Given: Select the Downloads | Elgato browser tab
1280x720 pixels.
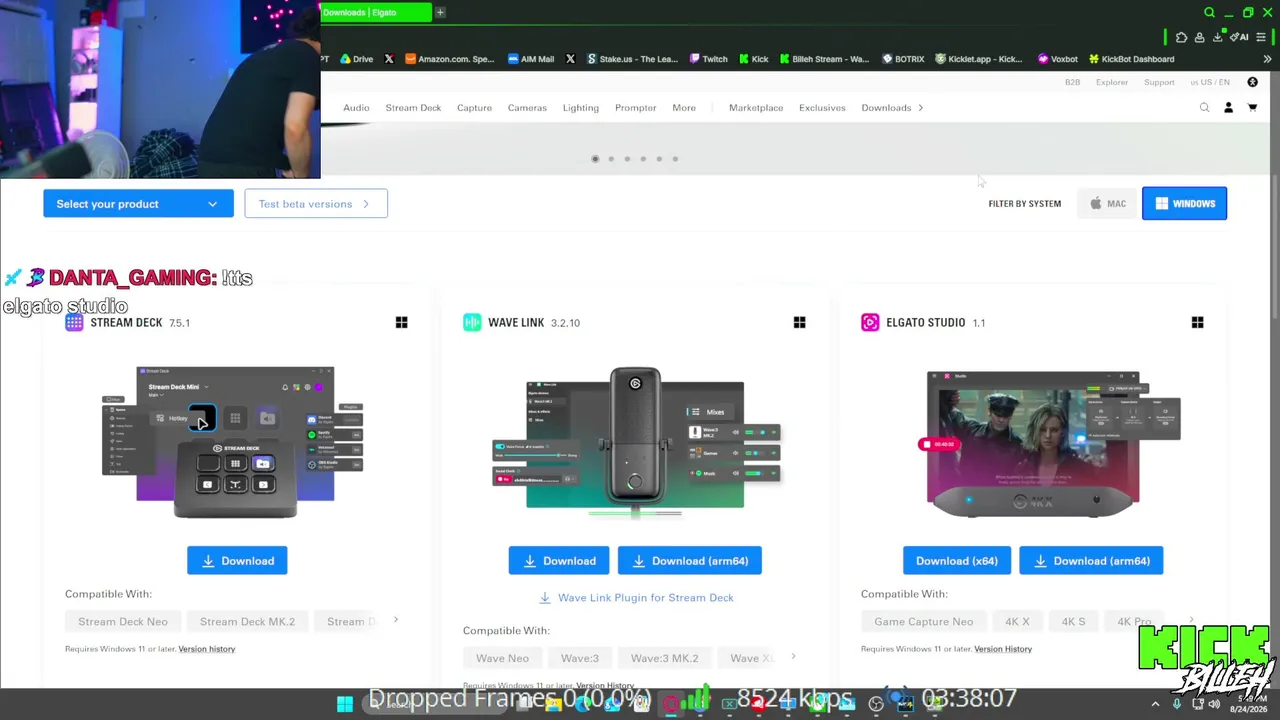Looking at the screenshot, I should coord(376,12).
